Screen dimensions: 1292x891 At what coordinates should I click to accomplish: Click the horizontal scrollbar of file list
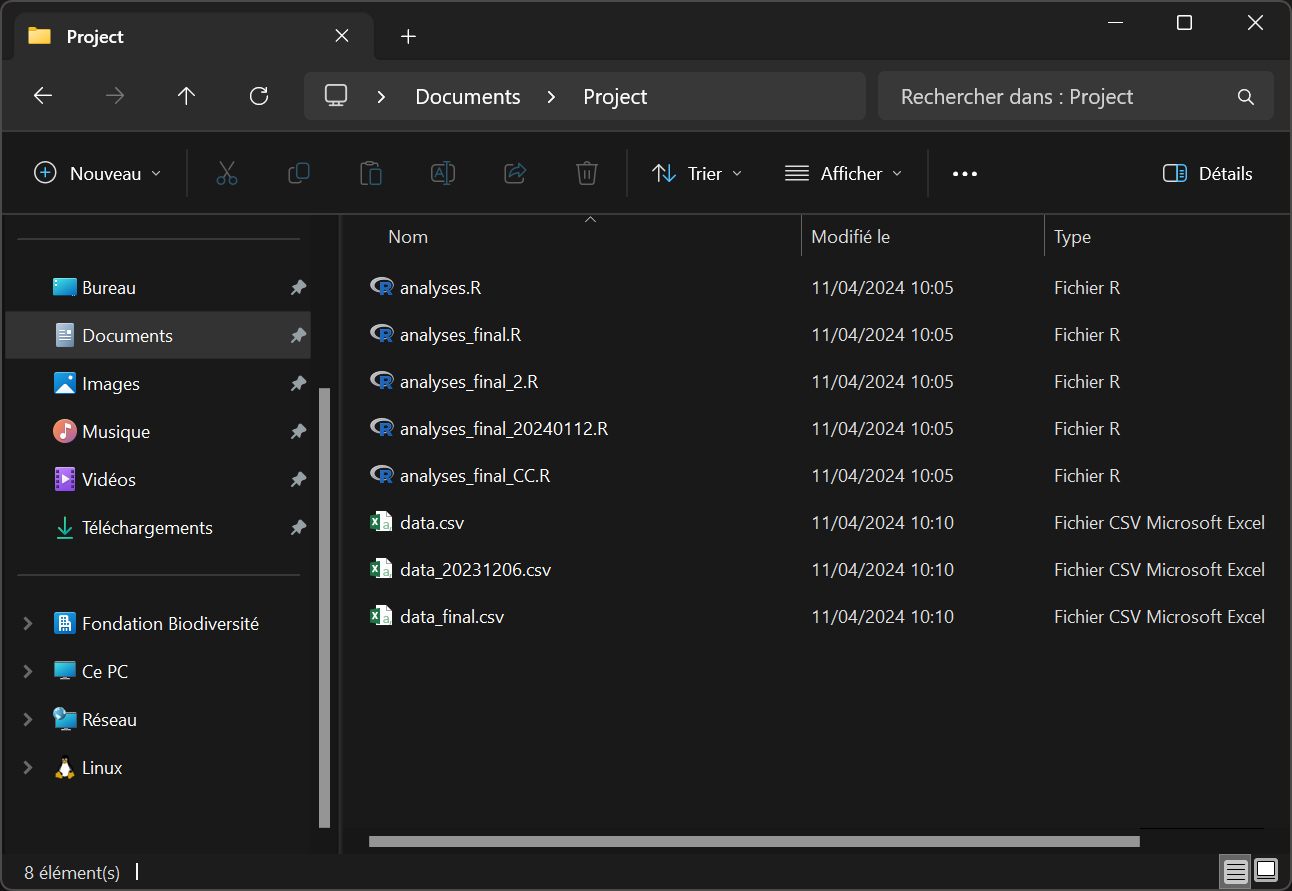click(753, 841)
